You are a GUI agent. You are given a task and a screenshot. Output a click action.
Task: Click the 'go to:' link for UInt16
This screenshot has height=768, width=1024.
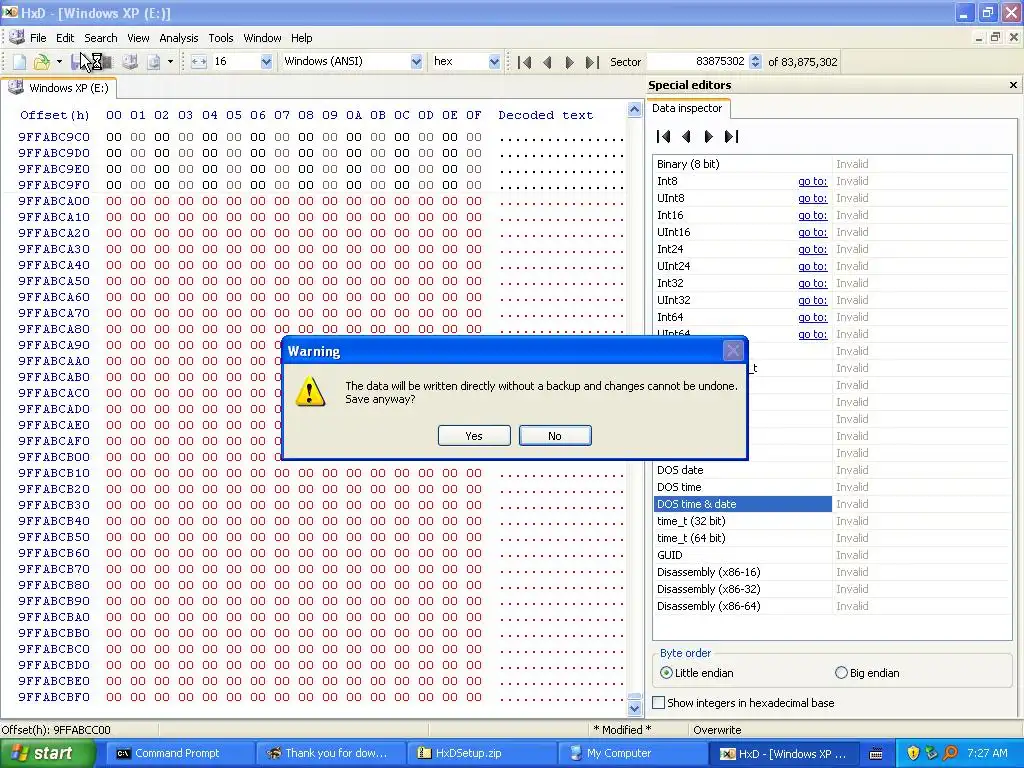[812, 232]
